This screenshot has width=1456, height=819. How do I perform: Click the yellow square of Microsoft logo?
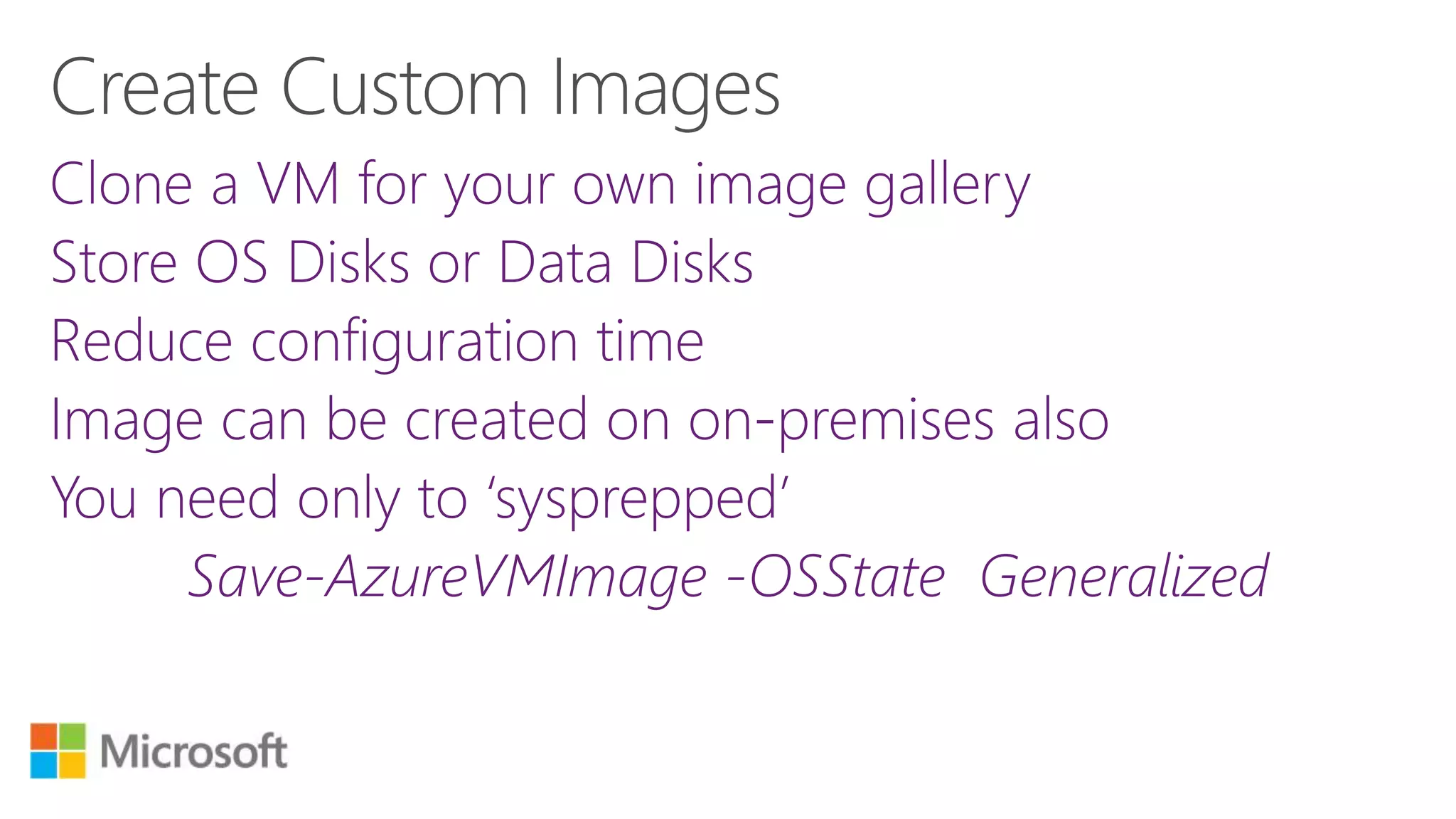(x=72, y=765)
